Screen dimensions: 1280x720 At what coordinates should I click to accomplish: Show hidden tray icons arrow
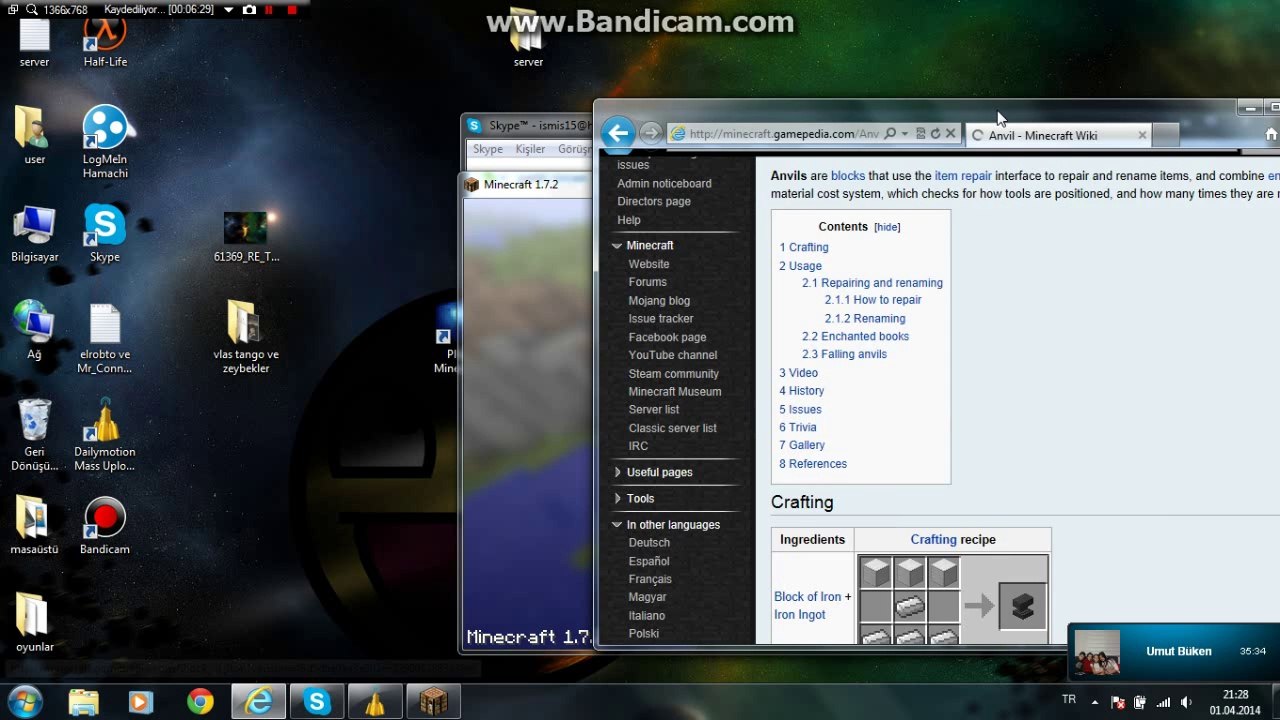pyautogui.click(x=1094, y=702)
